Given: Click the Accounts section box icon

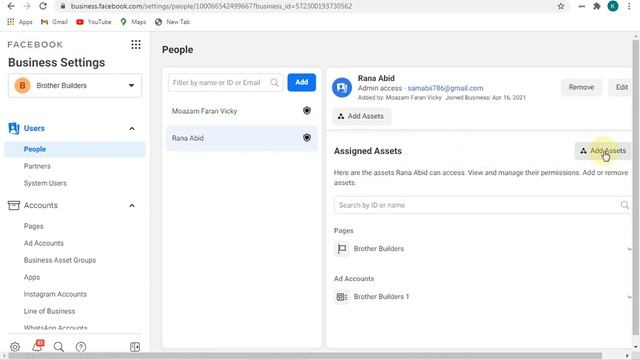Looking at the screenshot, I should 13,205.
